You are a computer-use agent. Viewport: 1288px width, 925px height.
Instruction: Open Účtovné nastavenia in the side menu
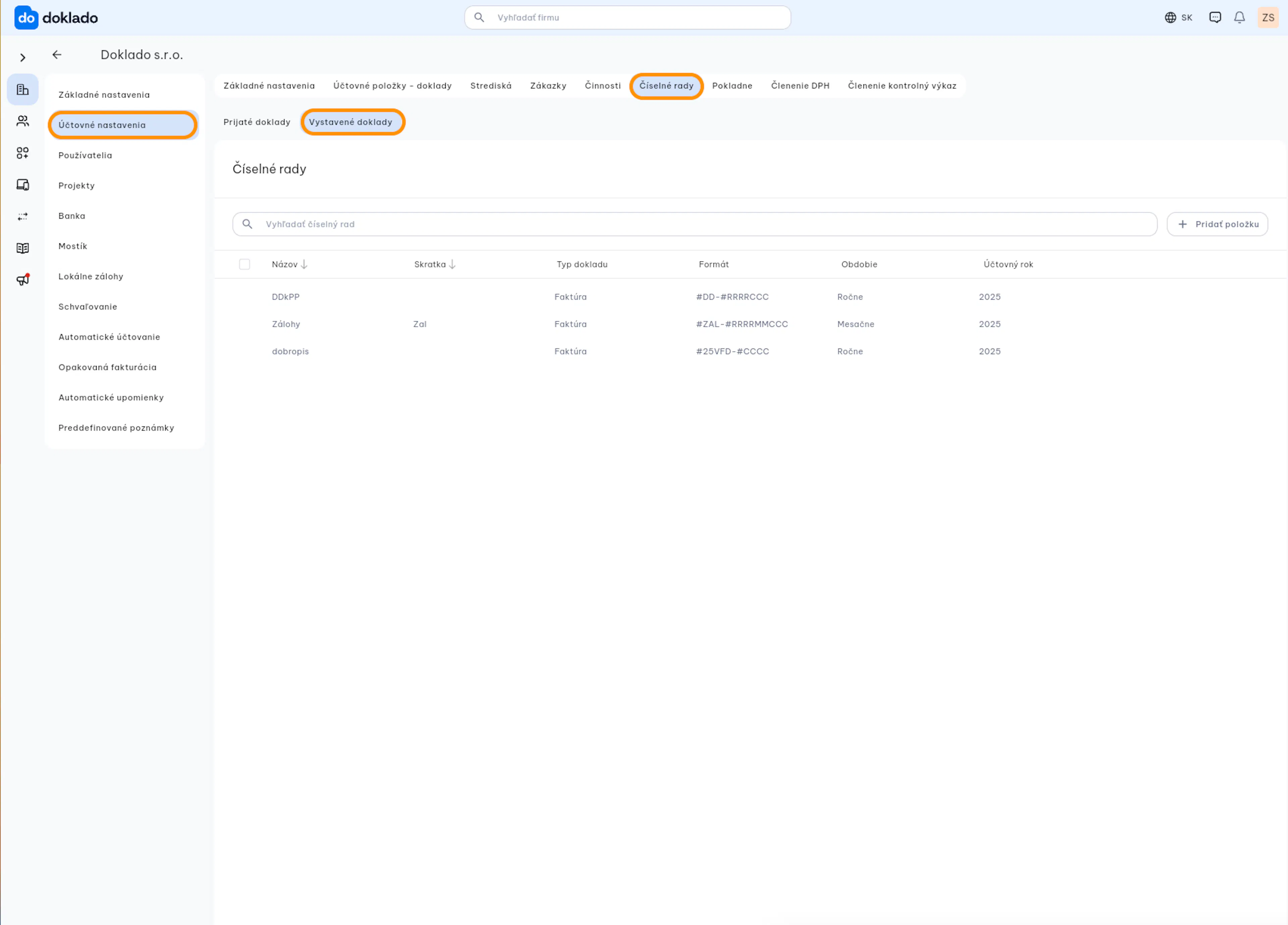124,125
